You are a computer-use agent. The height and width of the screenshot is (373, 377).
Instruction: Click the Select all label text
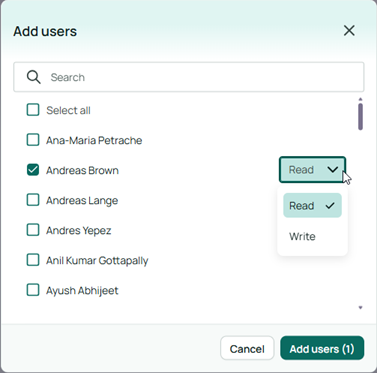[x=68, y=110]
